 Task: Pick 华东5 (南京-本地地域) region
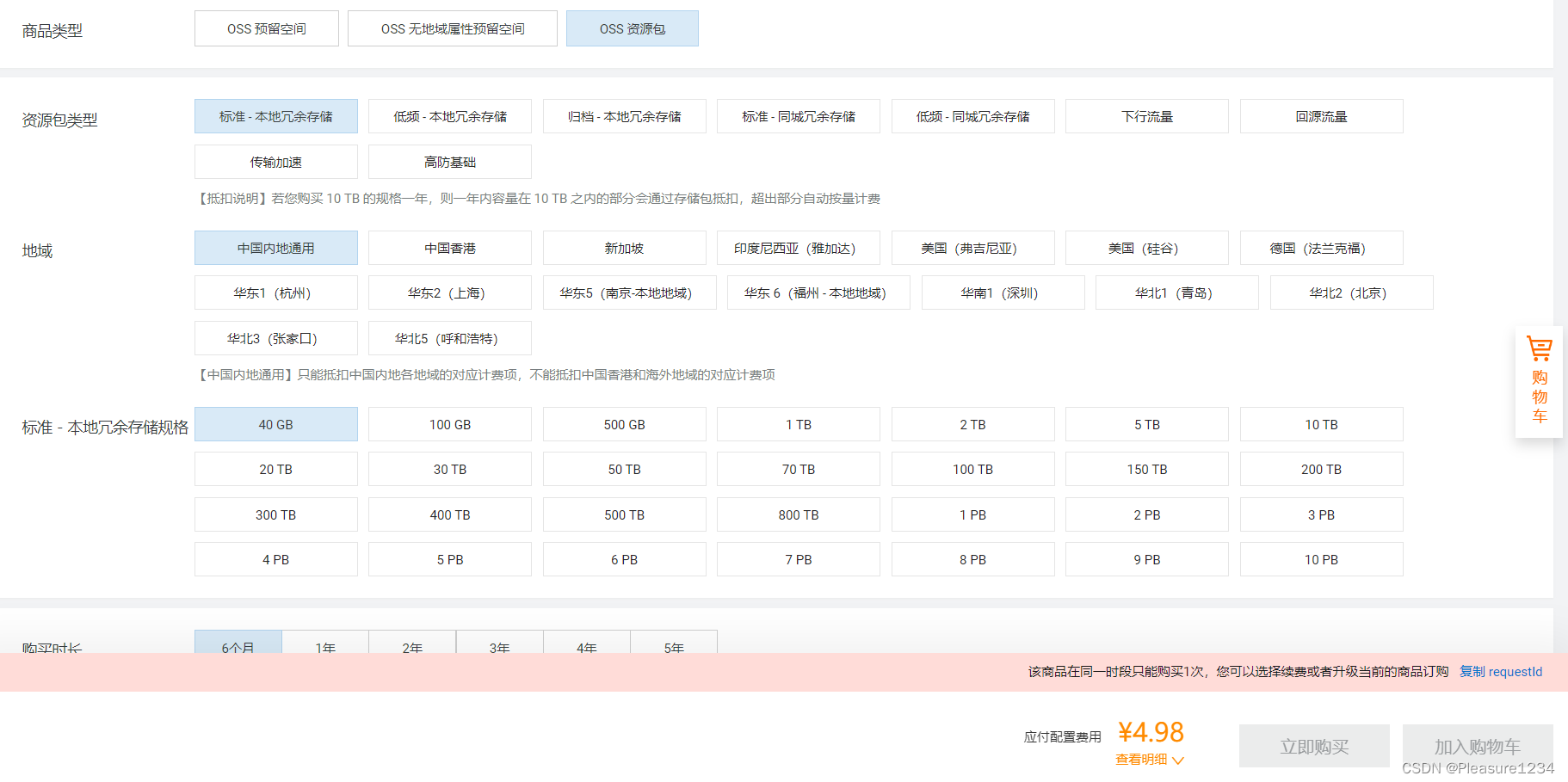(x=630, y=292)
